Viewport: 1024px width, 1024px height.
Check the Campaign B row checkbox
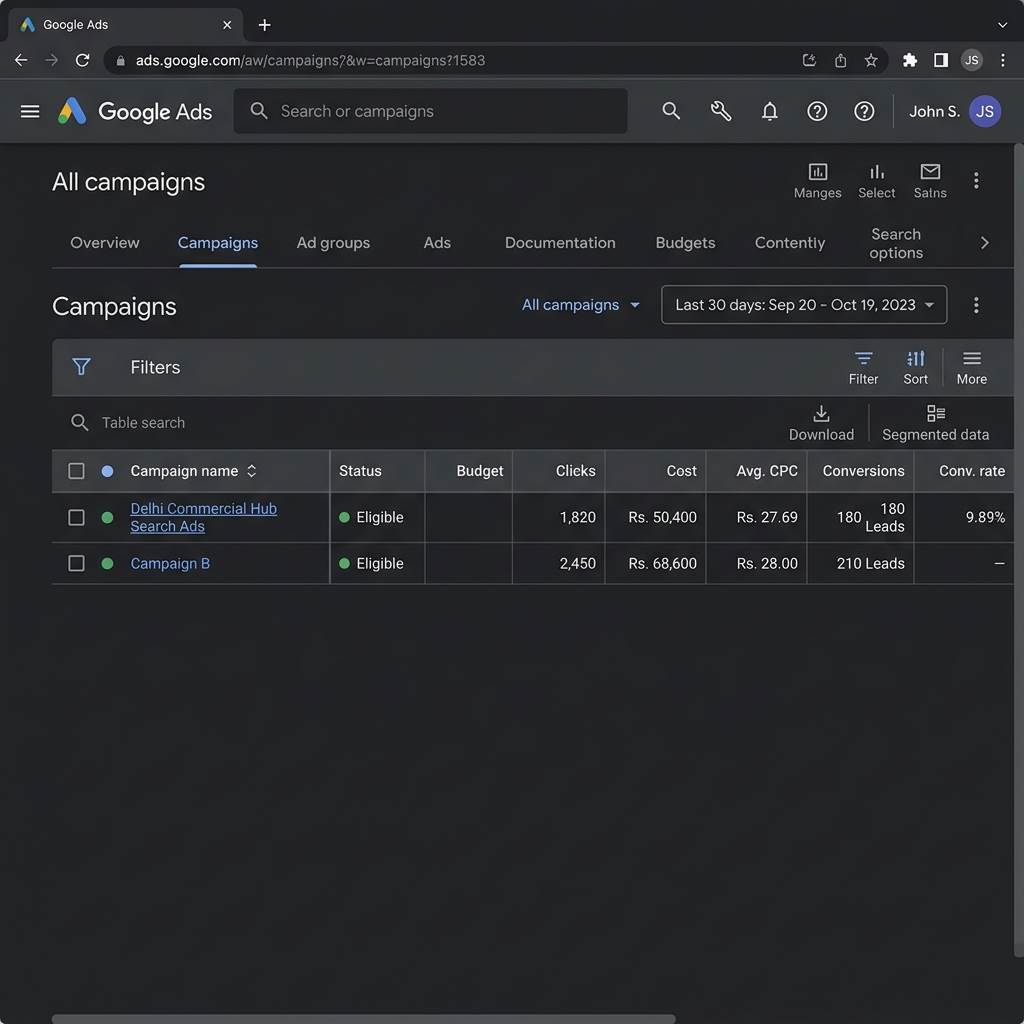(76, 564)
